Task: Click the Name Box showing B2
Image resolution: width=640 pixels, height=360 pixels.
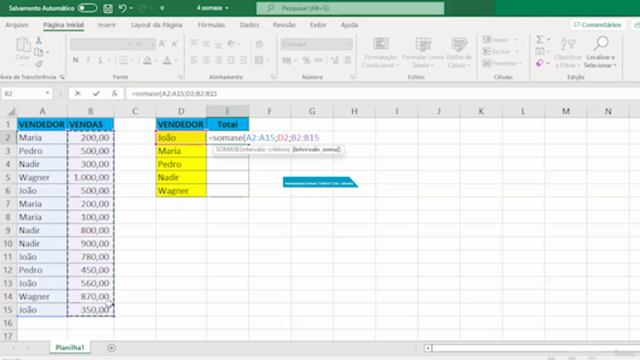Action: tap(27, 93)
